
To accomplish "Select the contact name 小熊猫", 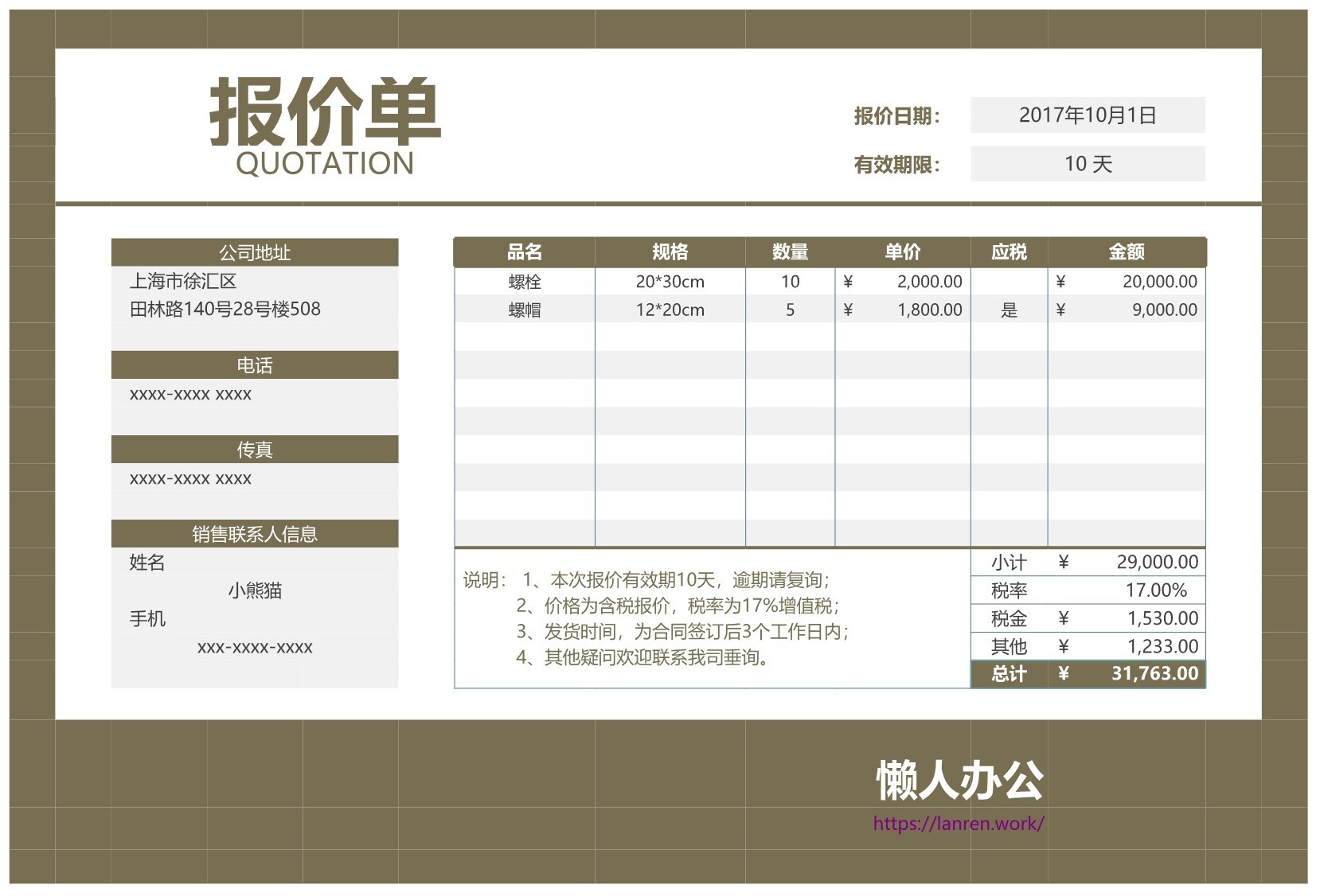I will tap(255, 590).
